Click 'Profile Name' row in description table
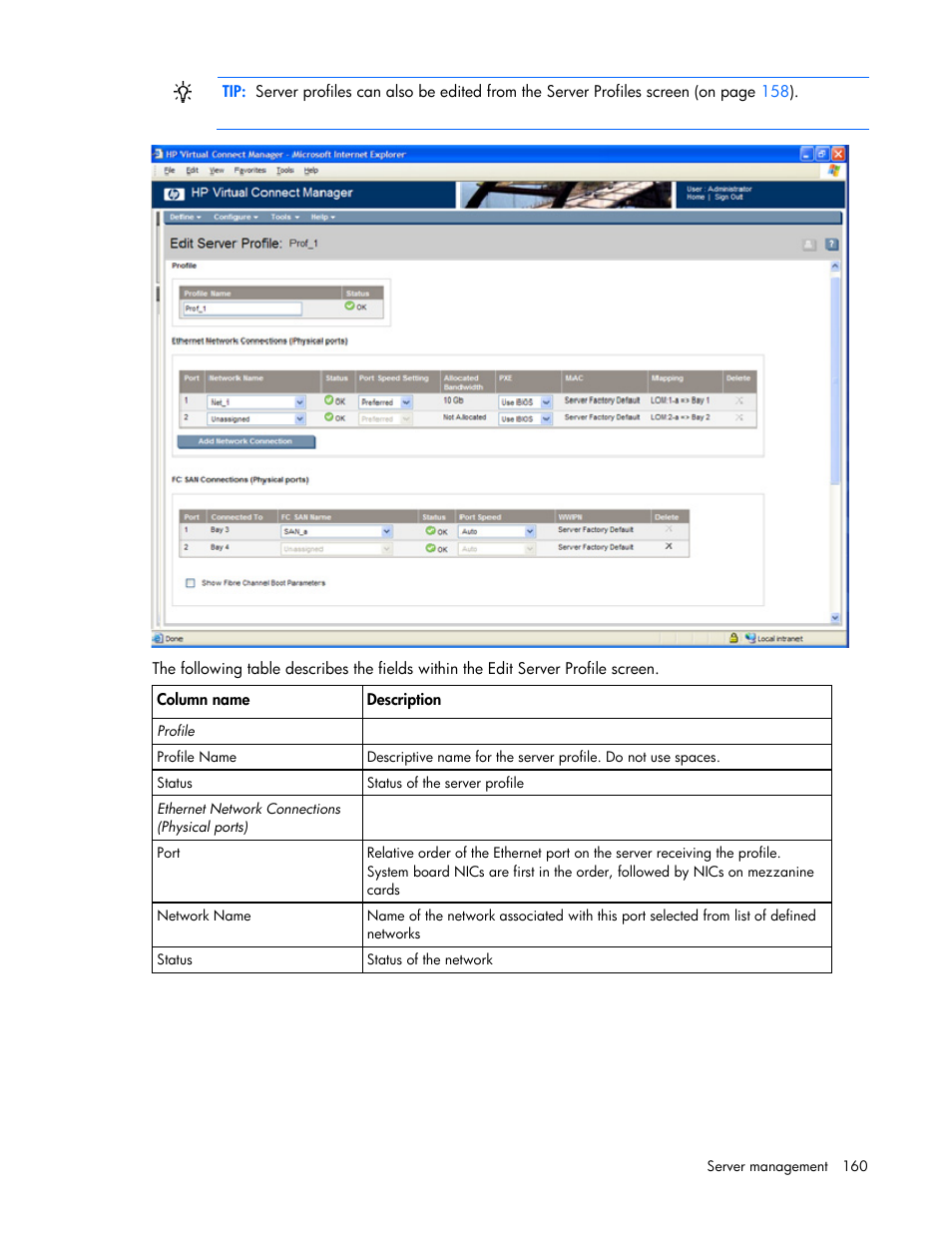This screenshot has height=1233, width=952. coord(492,757)
